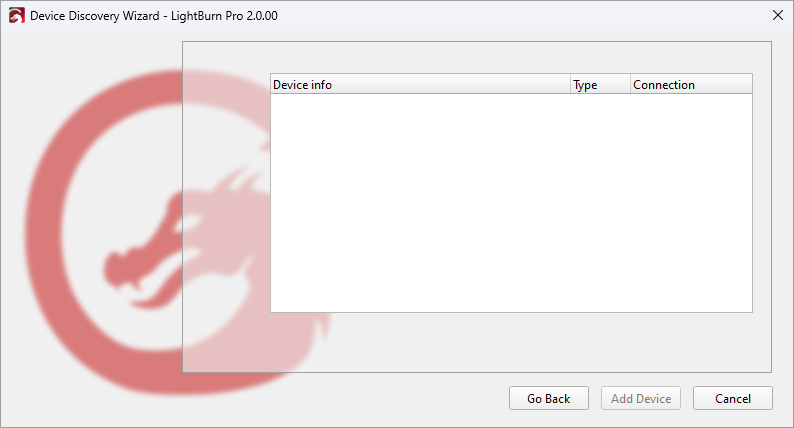
Task: Cancel the device discovery wizard
Action: [x=733, y=399]
